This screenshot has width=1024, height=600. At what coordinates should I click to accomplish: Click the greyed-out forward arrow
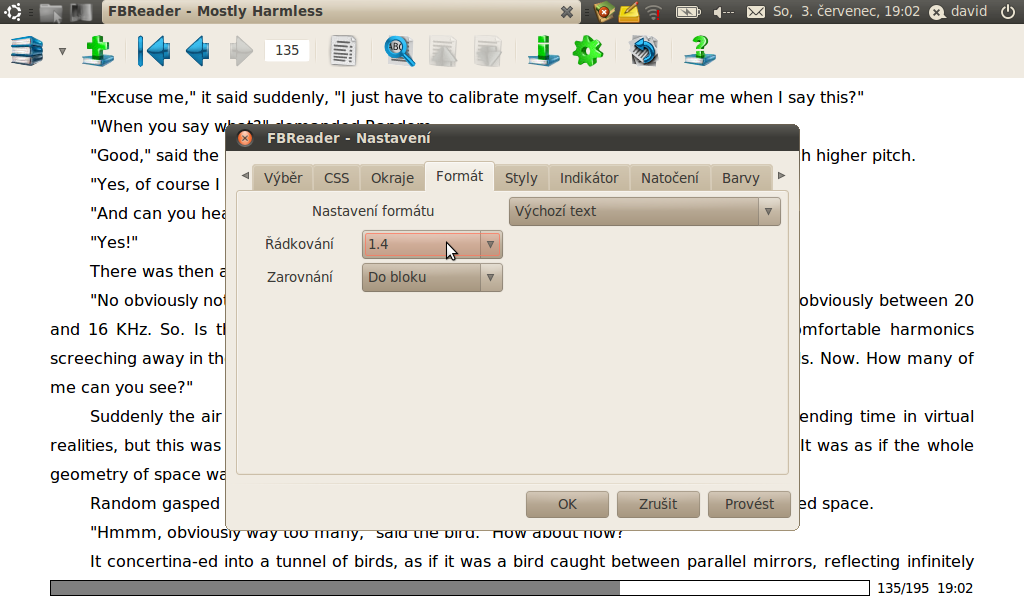[241, 51]
